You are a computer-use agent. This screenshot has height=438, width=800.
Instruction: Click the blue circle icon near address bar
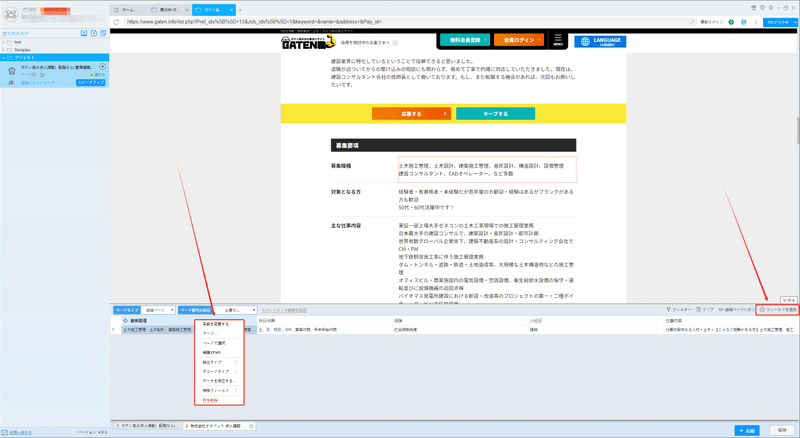point(743,22)
